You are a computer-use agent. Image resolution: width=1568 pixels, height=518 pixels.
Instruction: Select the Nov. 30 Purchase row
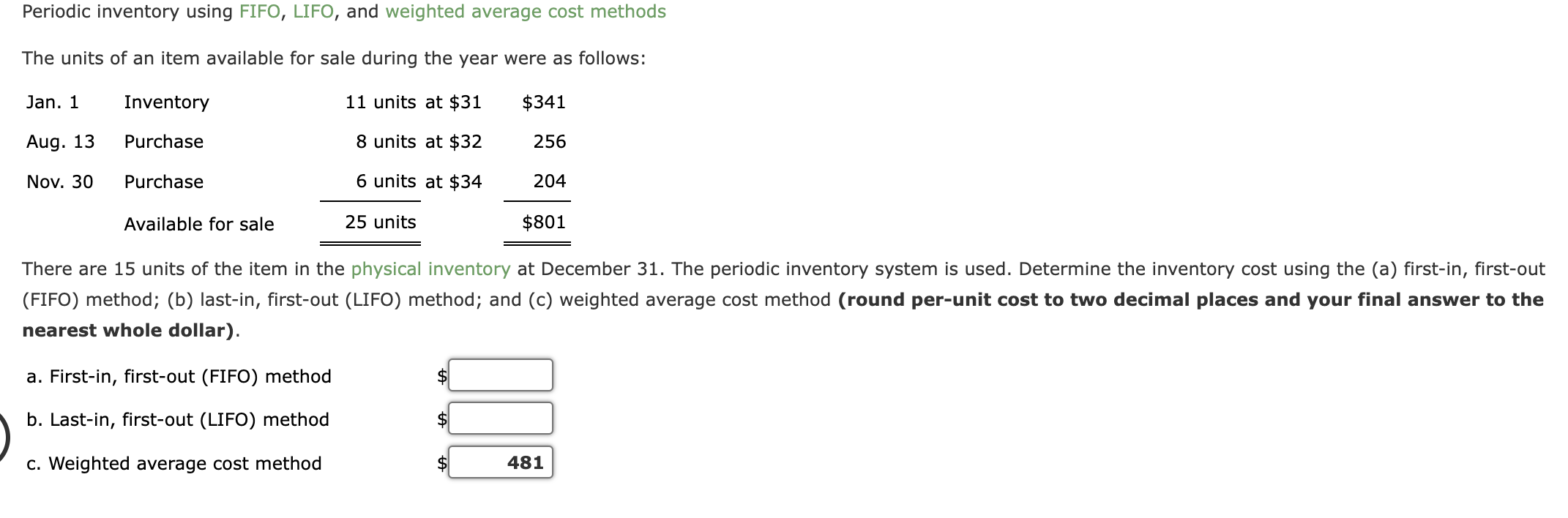293,181
